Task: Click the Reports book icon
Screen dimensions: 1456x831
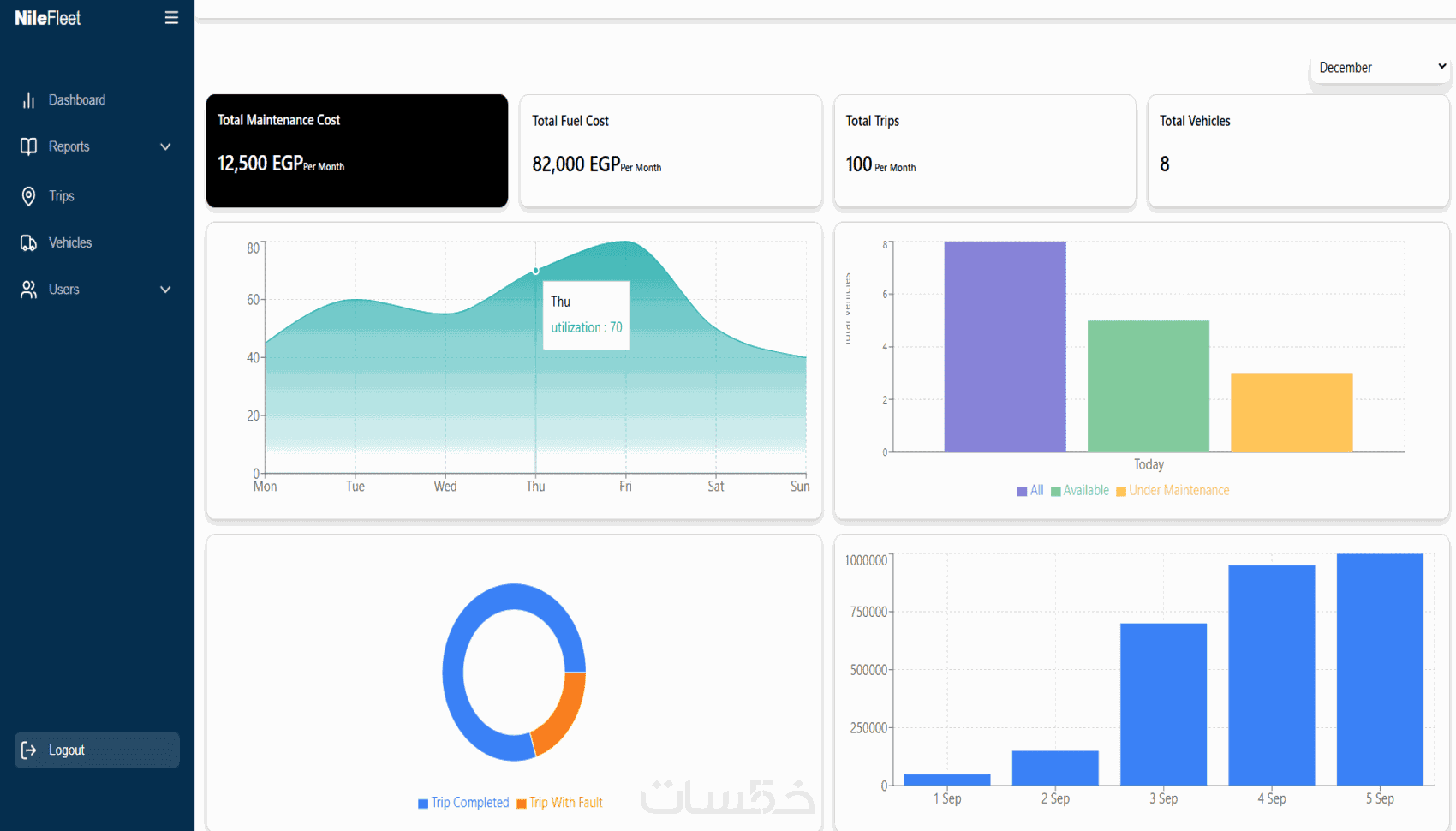Action: click(x=28, y=146)
